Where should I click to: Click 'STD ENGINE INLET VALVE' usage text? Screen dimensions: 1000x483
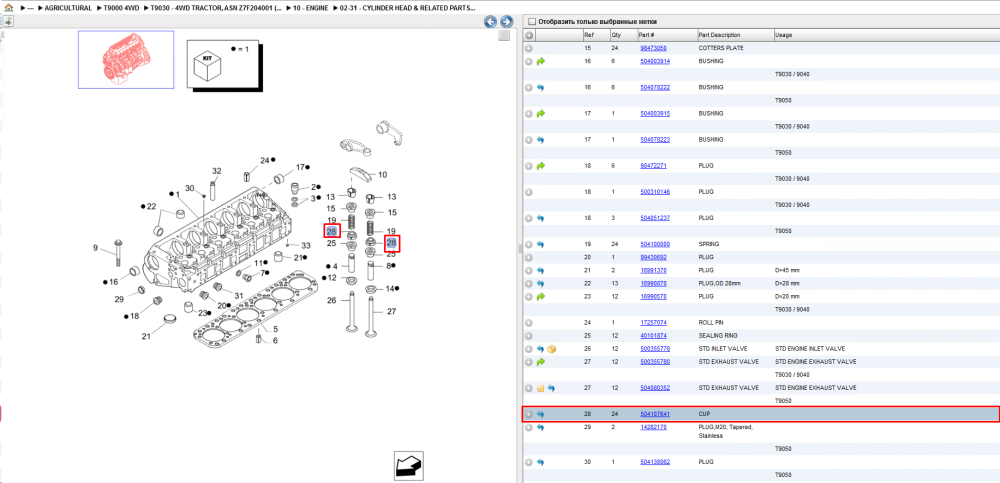(x=810, y=349)
